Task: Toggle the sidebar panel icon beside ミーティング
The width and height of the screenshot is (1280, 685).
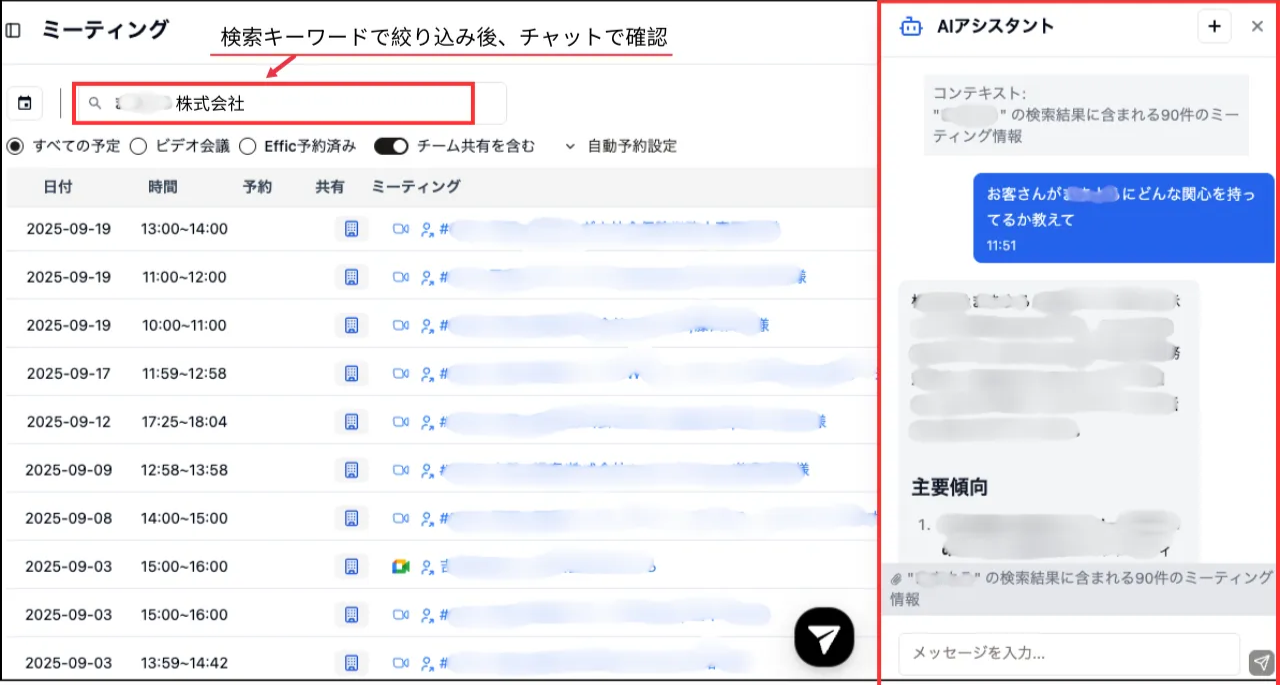Action: tap(13, 30)
